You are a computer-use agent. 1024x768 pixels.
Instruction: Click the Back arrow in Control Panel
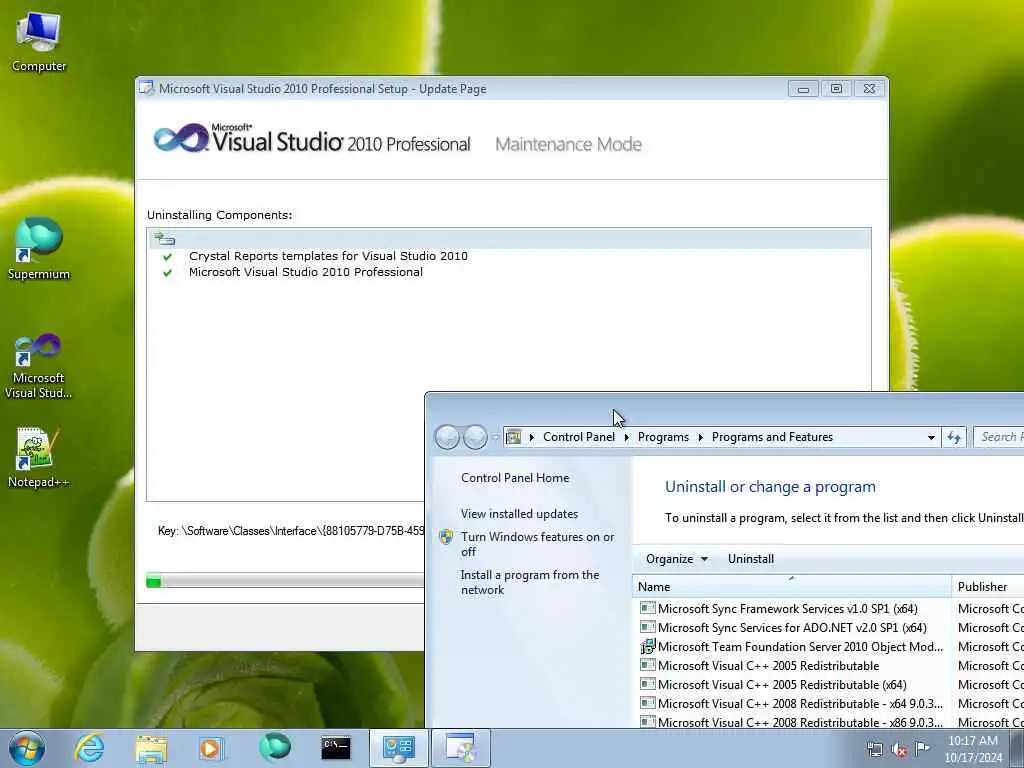[447, 437]
